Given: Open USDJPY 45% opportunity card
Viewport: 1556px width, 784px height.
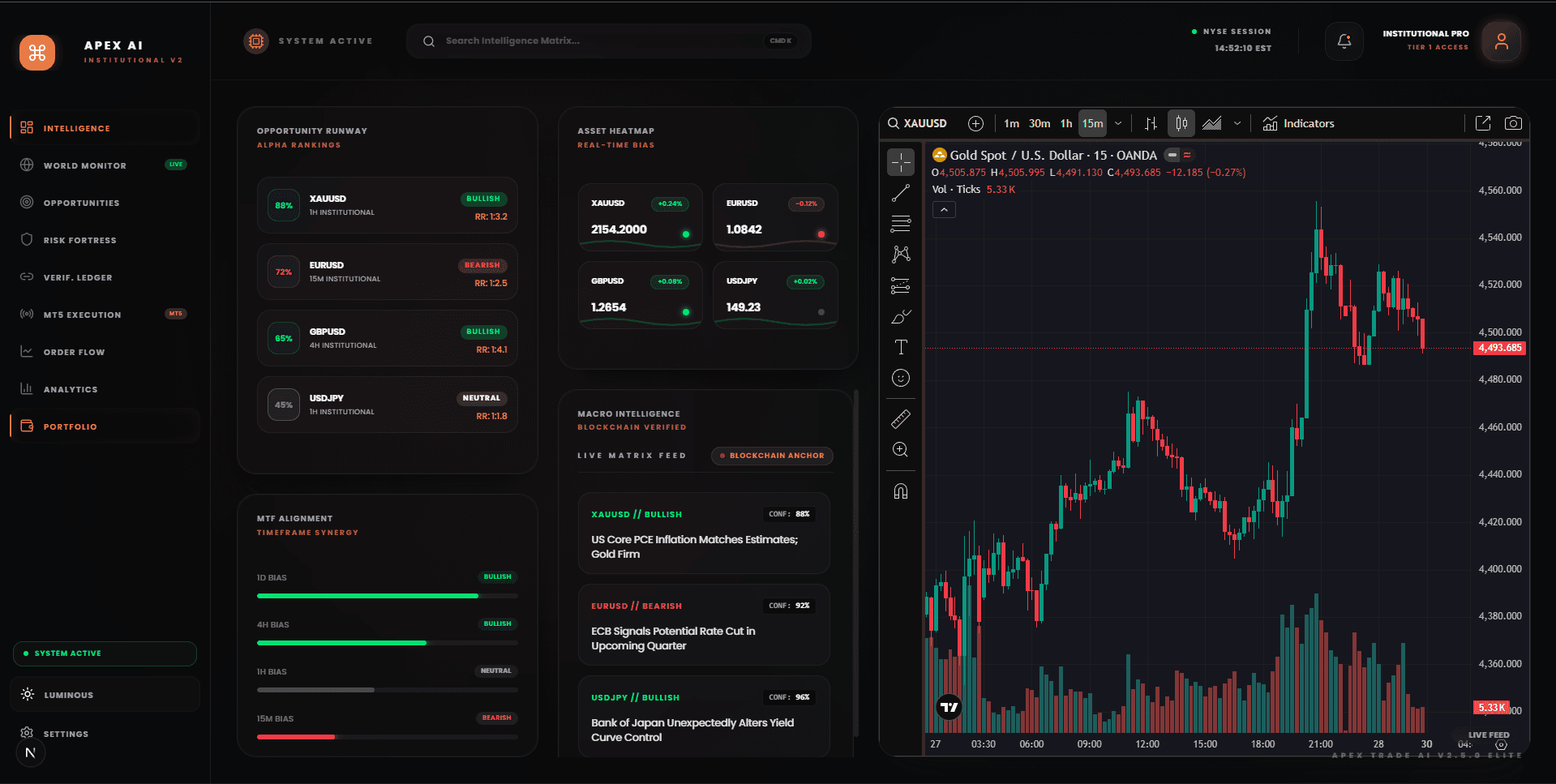Looking at the screenshot, I should pos(388,405).
